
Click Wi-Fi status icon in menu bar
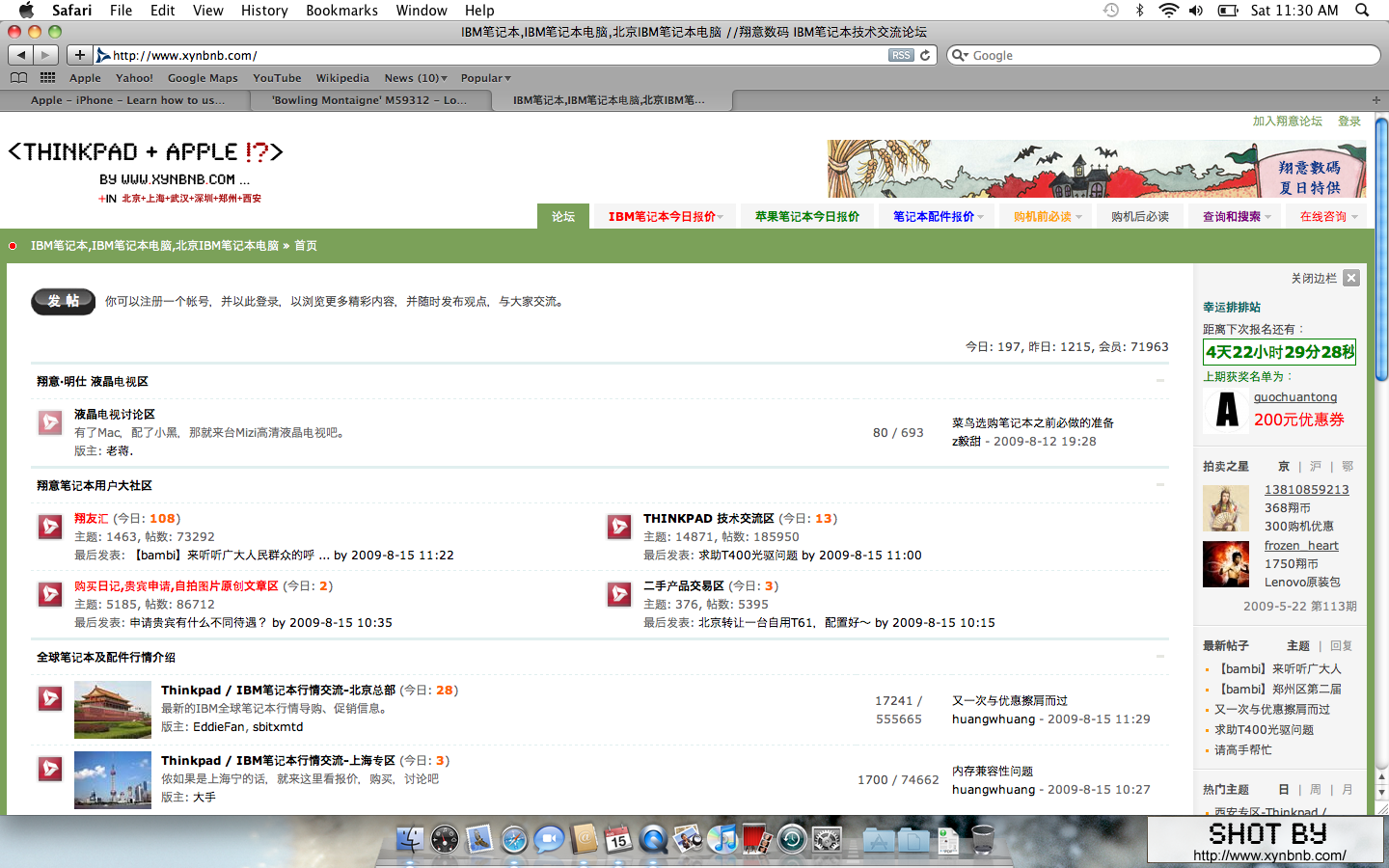(x=1168, y=10)
